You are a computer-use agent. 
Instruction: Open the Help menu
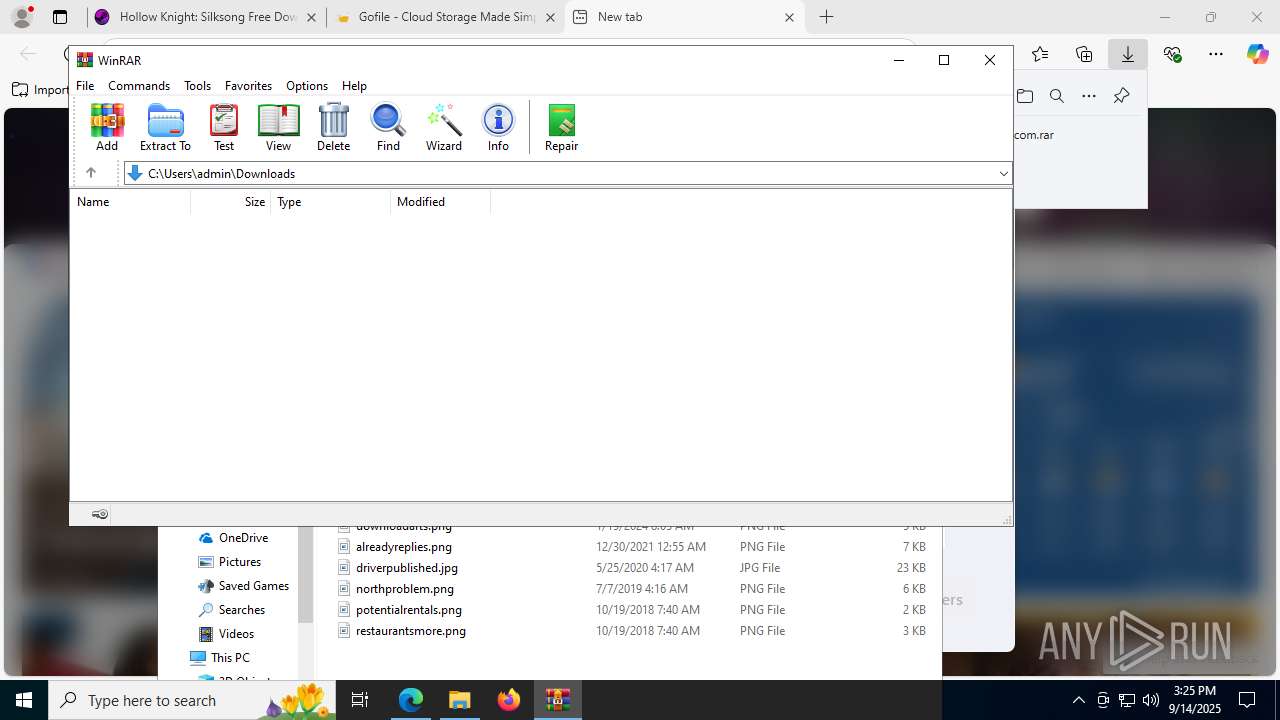pos(354,86)
